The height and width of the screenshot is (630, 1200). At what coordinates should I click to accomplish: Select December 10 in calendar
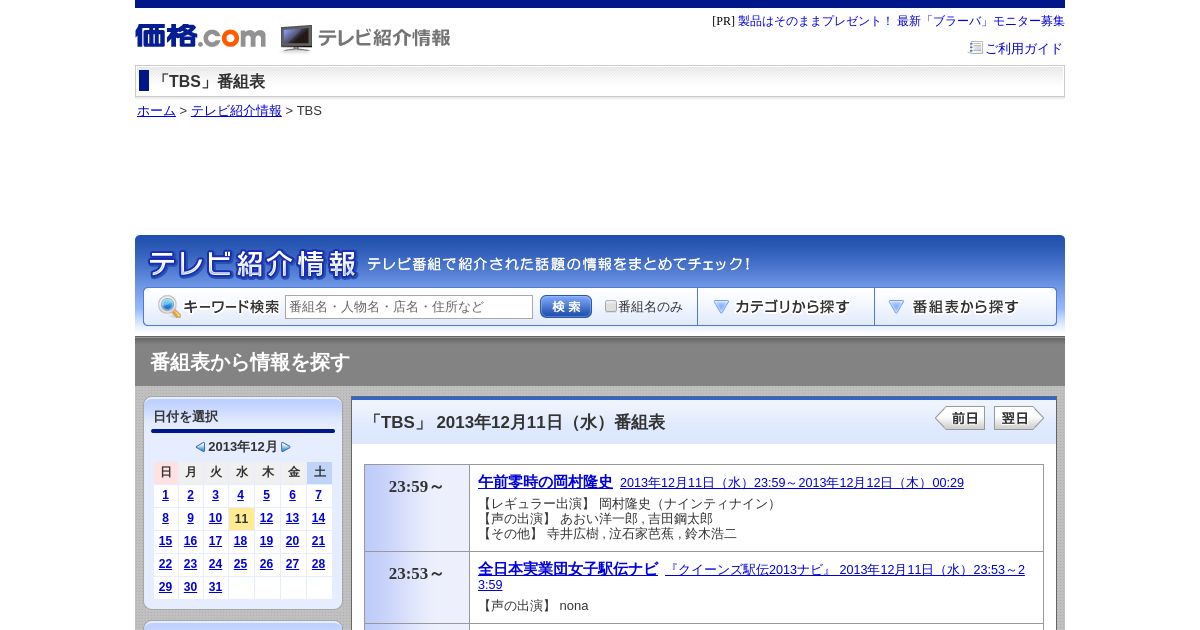[x=215, y=518]
